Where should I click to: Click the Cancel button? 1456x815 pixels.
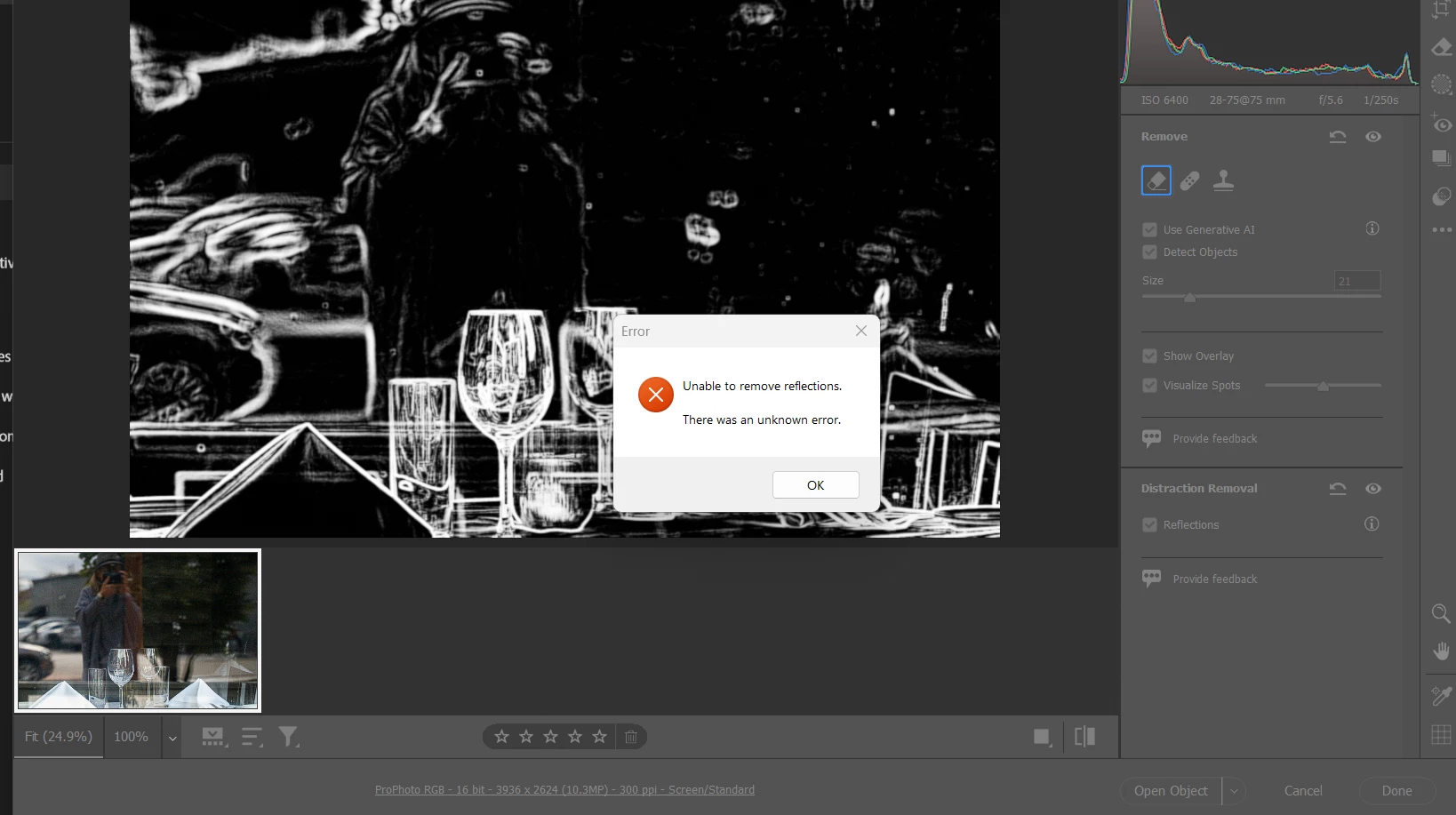click(x=1303, y=791)
